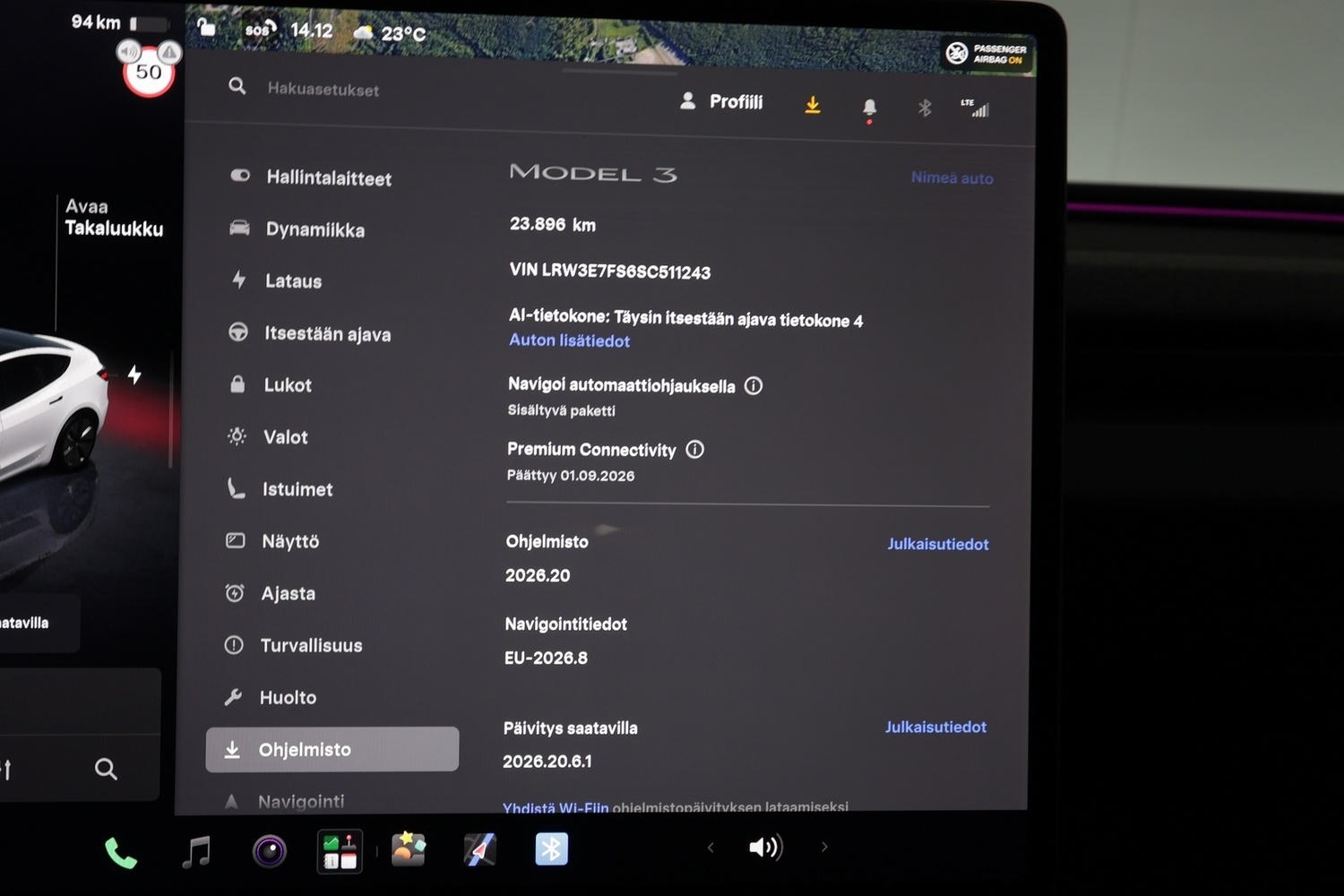Increase volume with right chevron
The image size is (1344, 896).
[824, 847]
